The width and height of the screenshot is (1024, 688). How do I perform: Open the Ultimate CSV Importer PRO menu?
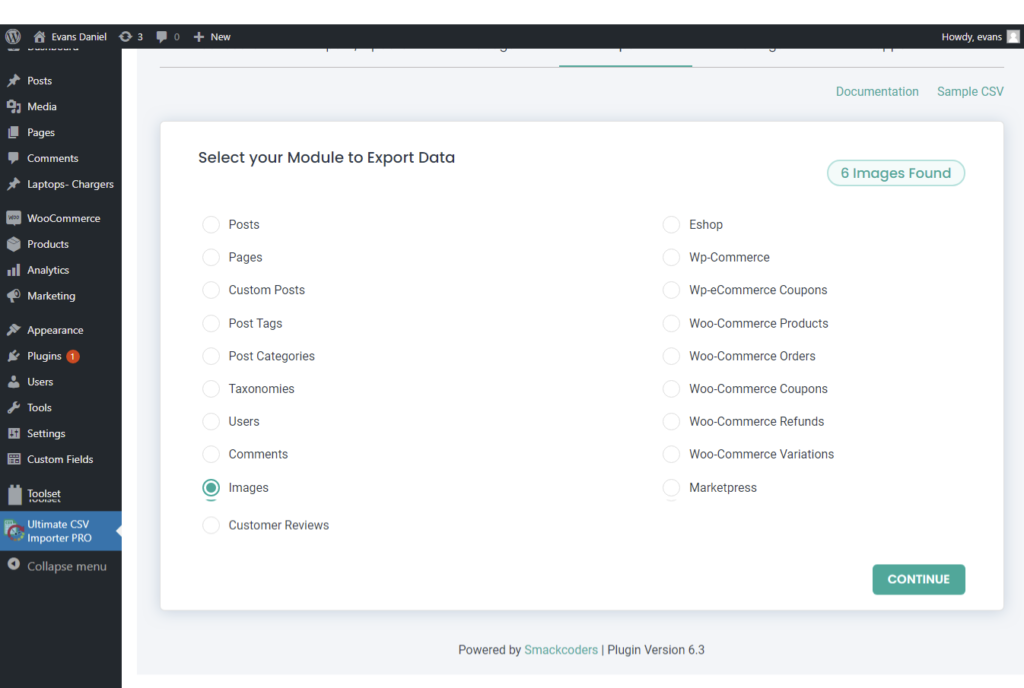pyautogui.click(x=61, y=531)
